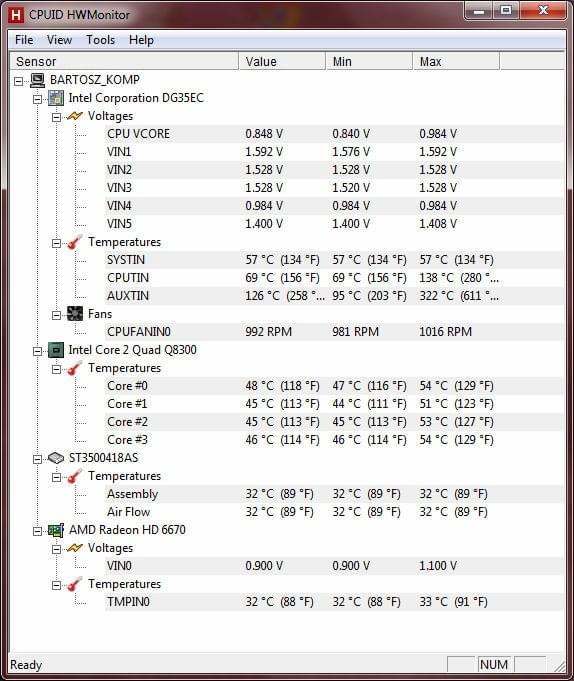
Task: Click the thermometer icon above the TMPIN0 row
Action: click(75, 584)
